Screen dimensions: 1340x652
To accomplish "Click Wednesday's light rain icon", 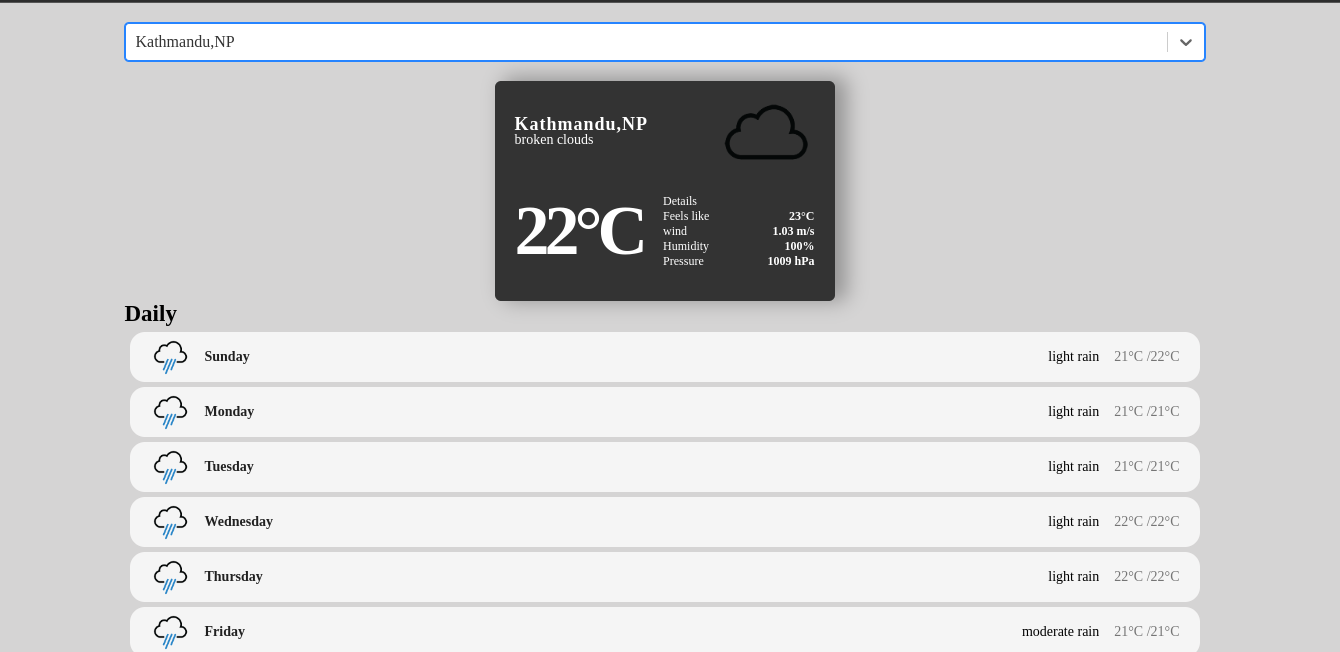I will [x=170, y=522].
